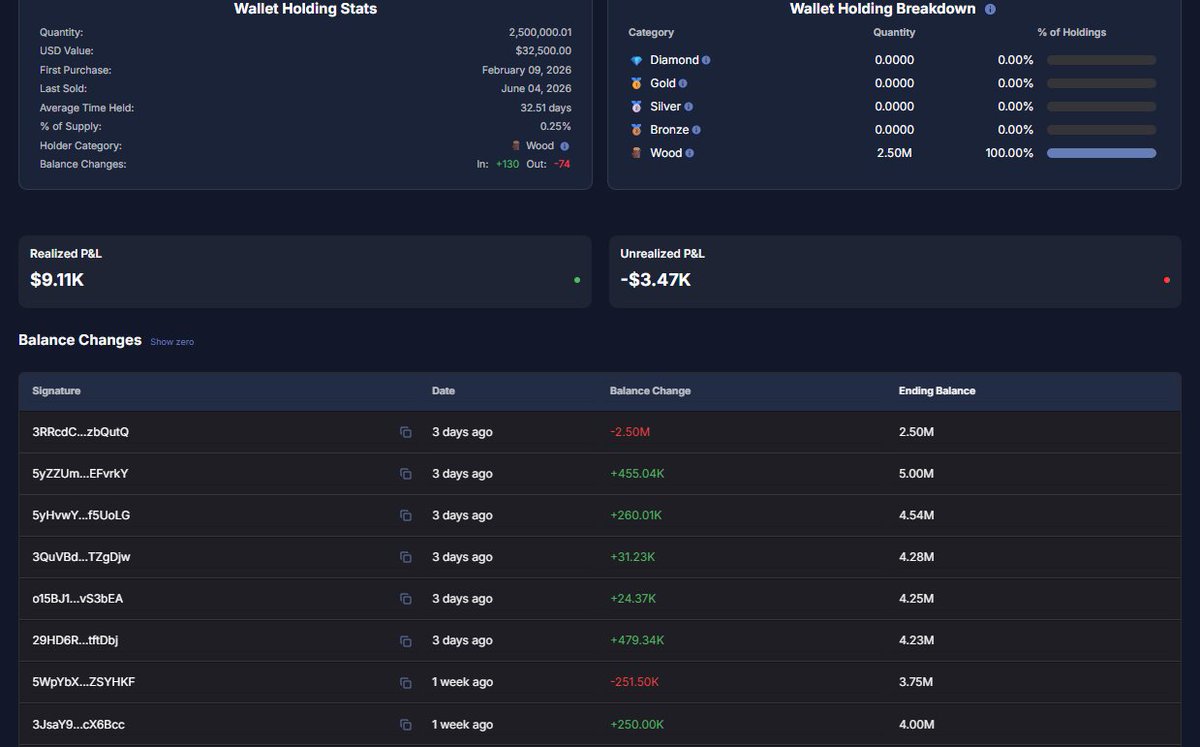Open transaction 5yZZUm...EFvrkY

[x=80, y=474]
